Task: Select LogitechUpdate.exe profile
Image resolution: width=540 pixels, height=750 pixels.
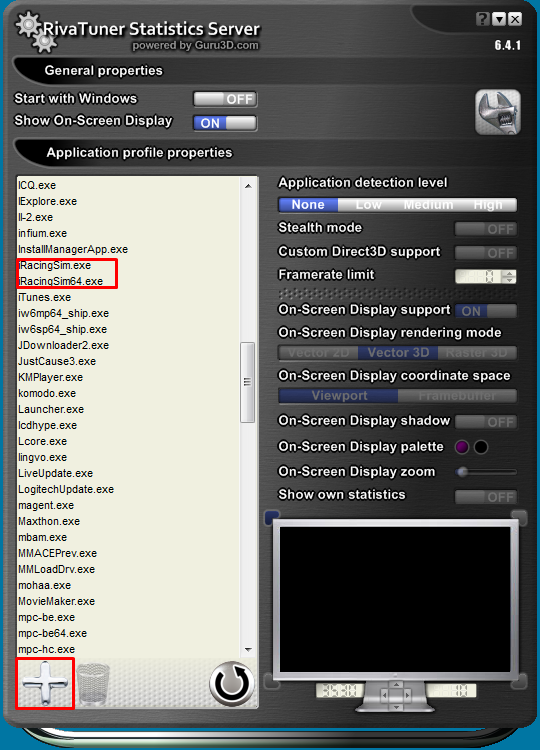Action: [66, 489]
